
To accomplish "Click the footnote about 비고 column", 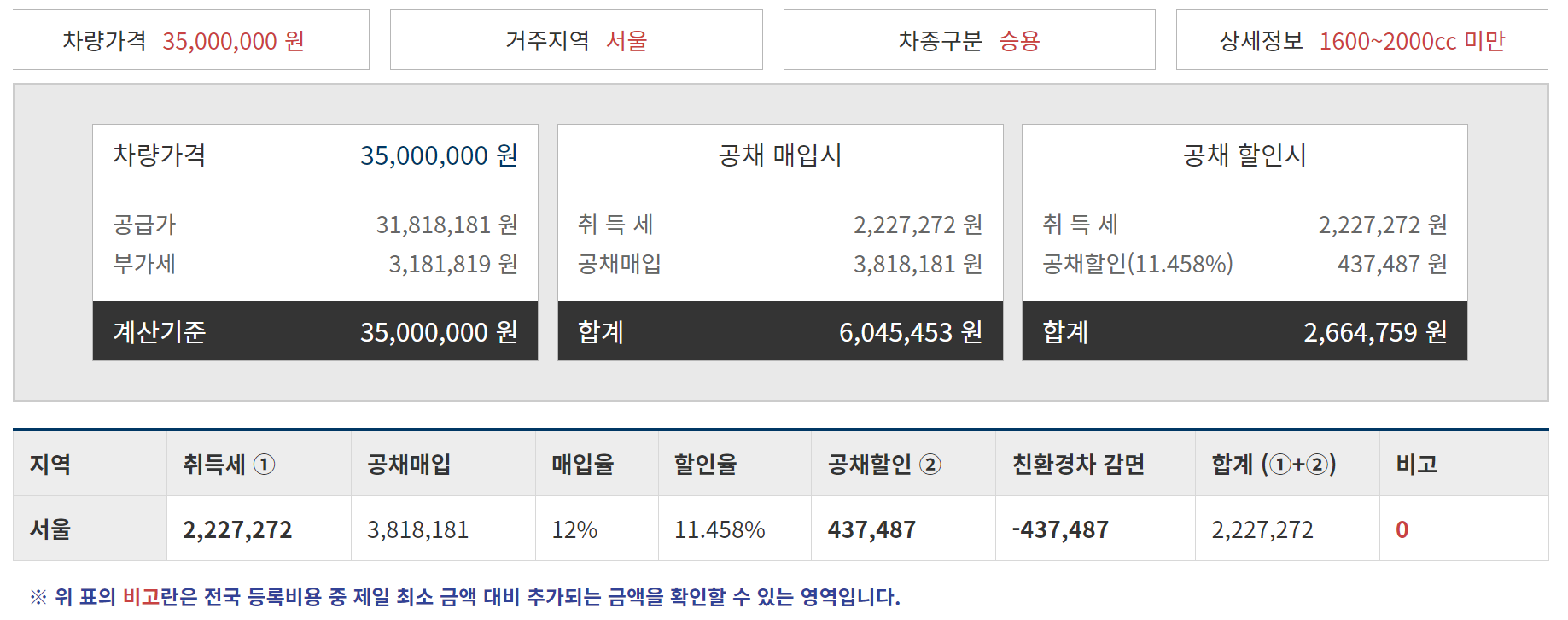I will pyautogui.click(x=465, y=596).
